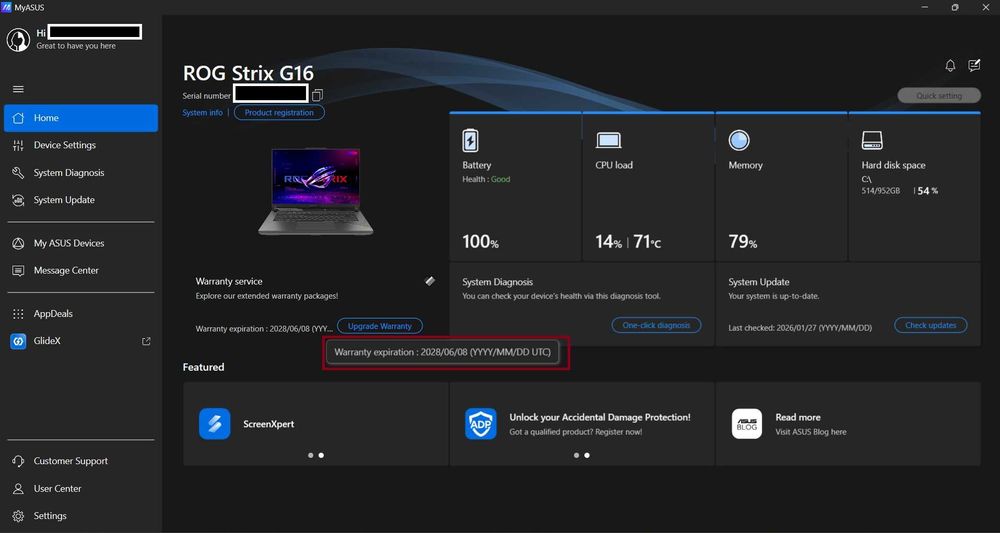Click the CPU load 14% value
Screen dimensions: 1000x533
coord(608,242)
